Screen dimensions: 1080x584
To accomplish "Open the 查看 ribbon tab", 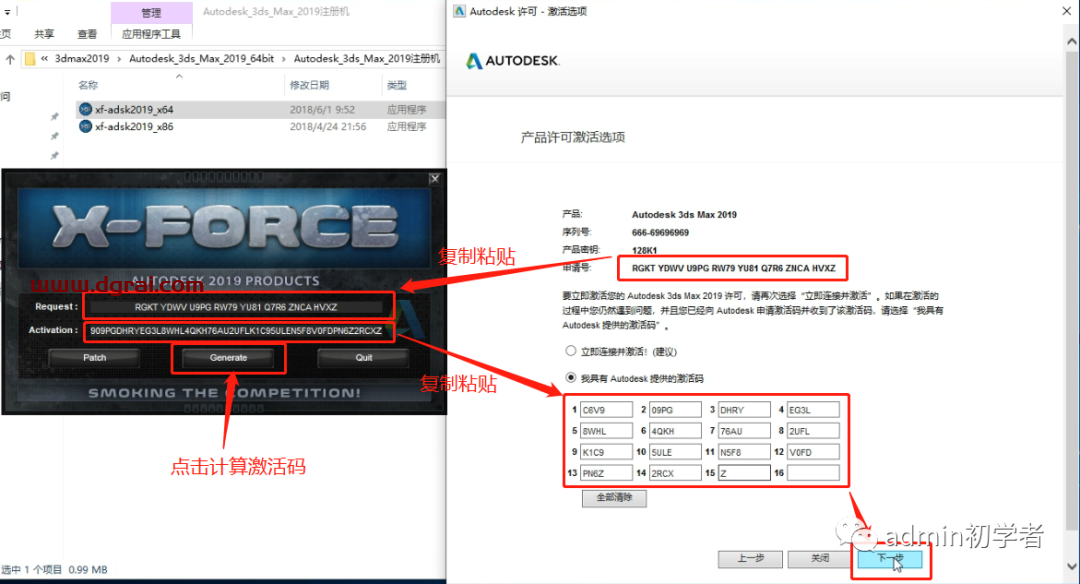I will click(x=87, y=34).
